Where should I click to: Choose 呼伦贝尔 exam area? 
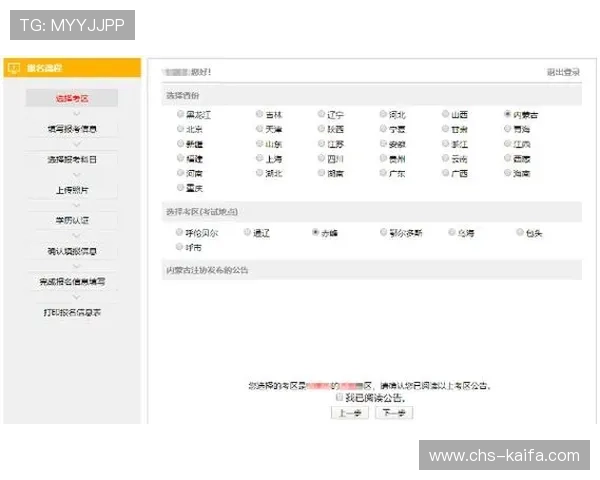[x=179, y=232]
